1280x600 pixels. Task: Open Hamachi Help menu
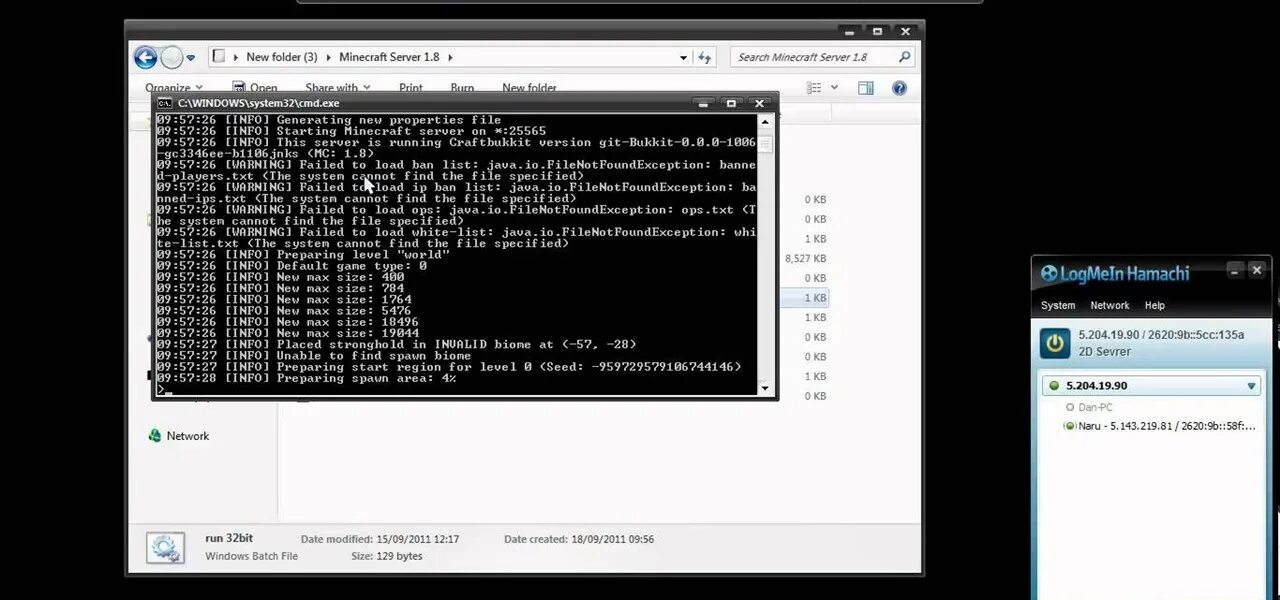(x=1154, y=305)
